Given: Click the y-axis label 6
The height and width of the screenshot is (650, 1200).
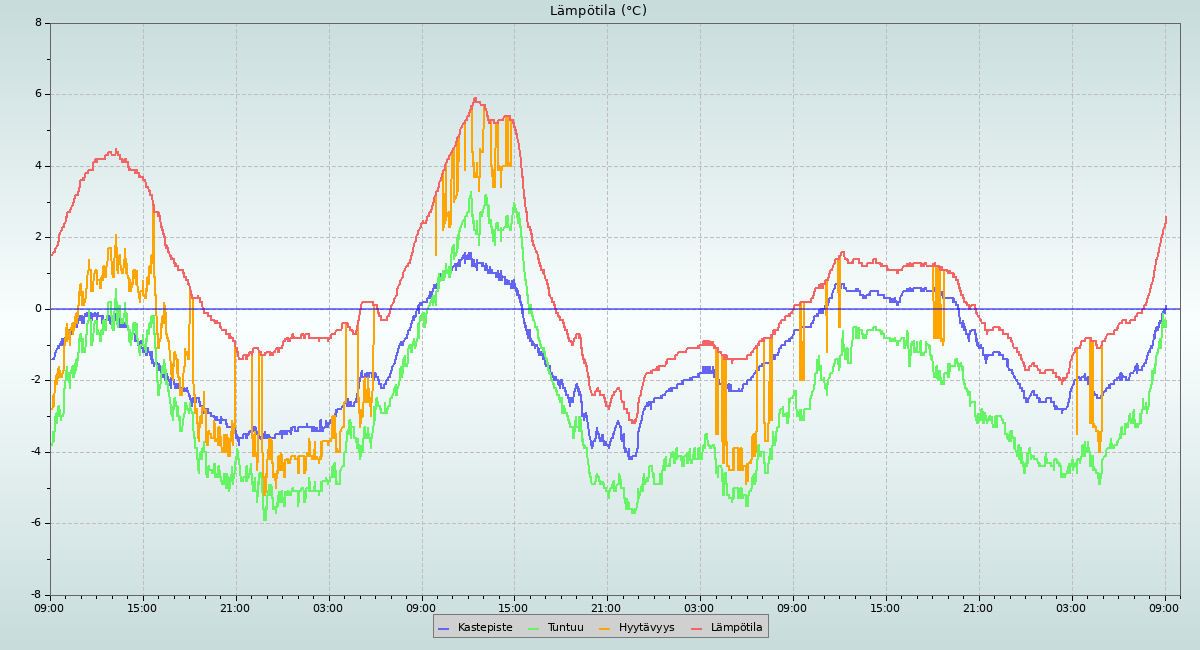Looking at the screenshot, I should tap(38, 94).
